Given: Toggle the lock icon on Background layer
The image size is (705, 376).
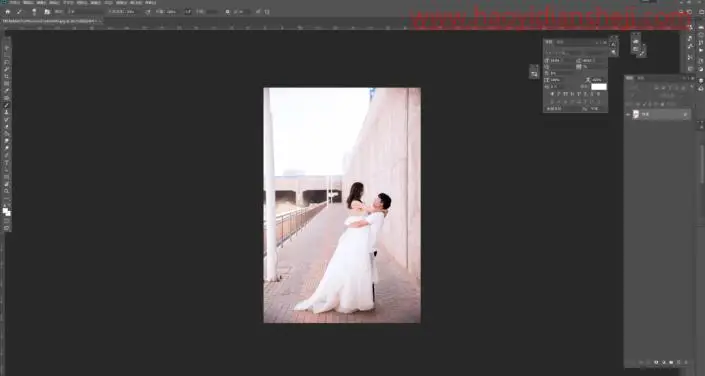Looking at the screenshot, I should point(685,115).
